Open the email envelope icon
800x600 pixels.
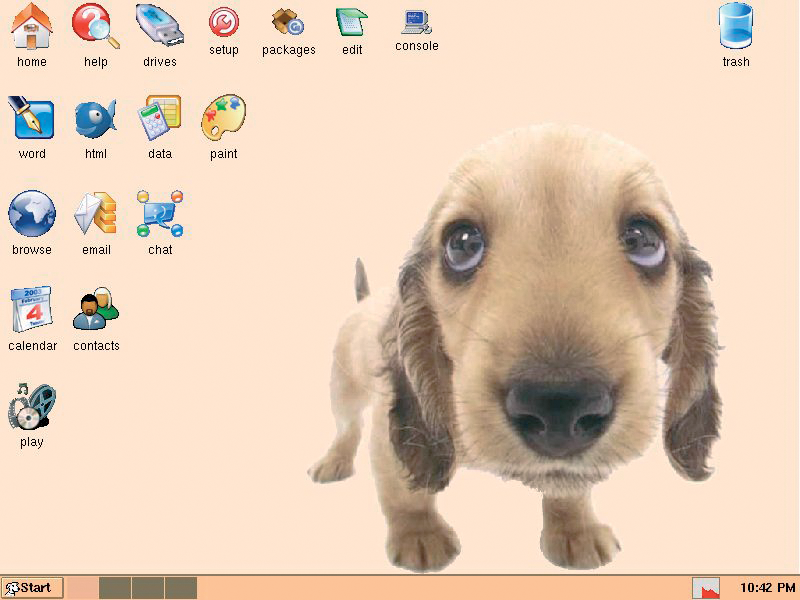95,214
